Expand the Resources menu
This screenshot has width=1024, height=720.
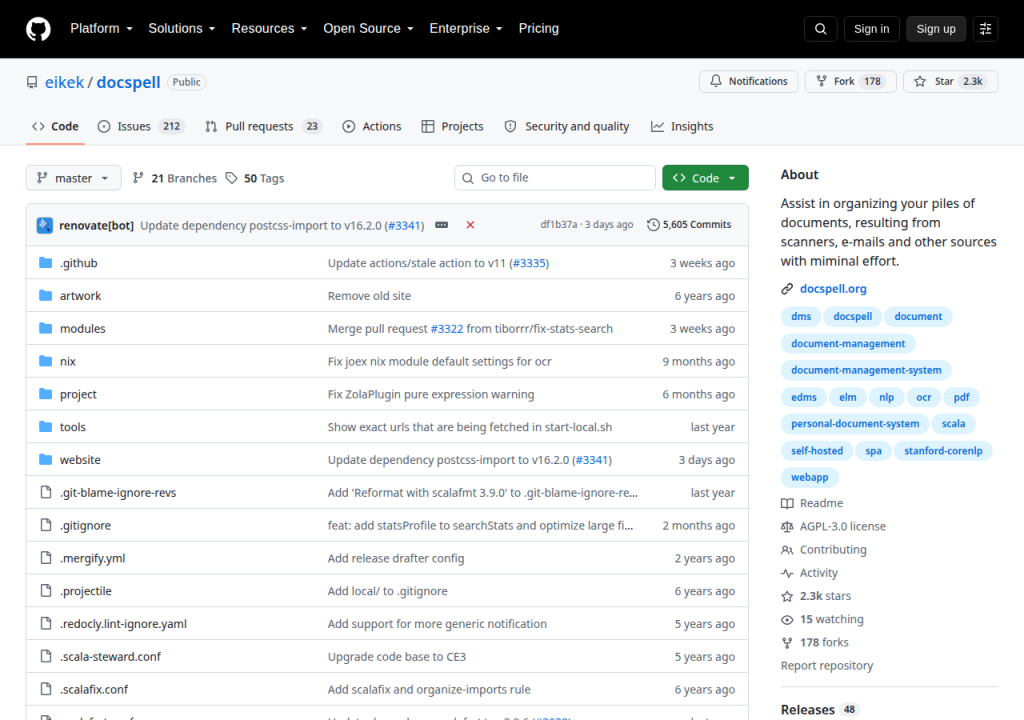tap(269, 29)
